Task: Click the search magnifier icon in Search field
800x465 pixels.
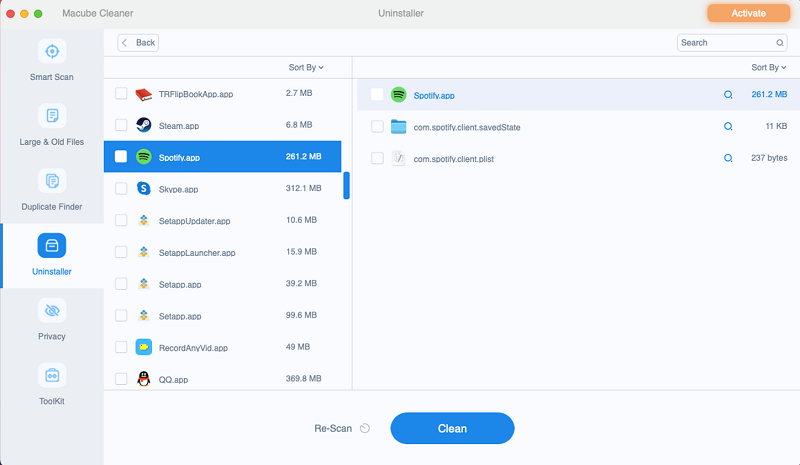Action: [780, 43]
